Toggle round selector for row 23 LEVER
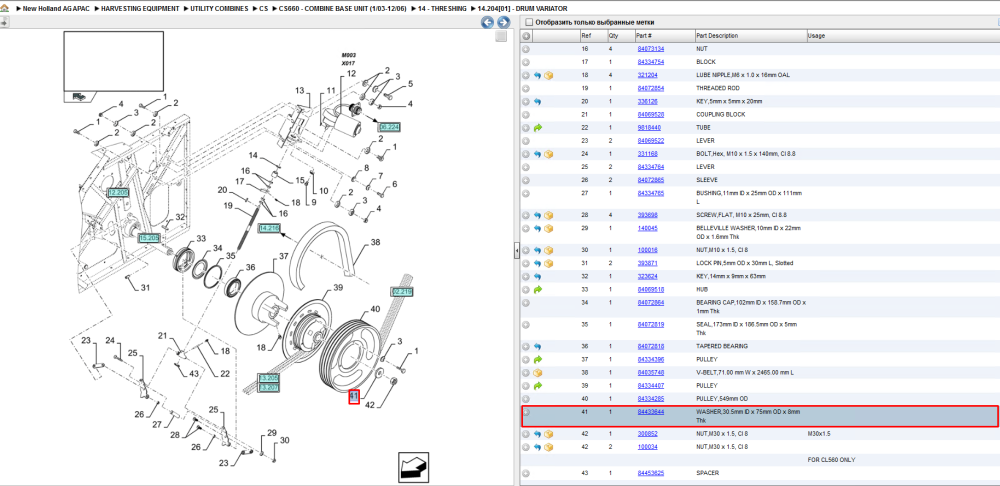 pos(526,140)
